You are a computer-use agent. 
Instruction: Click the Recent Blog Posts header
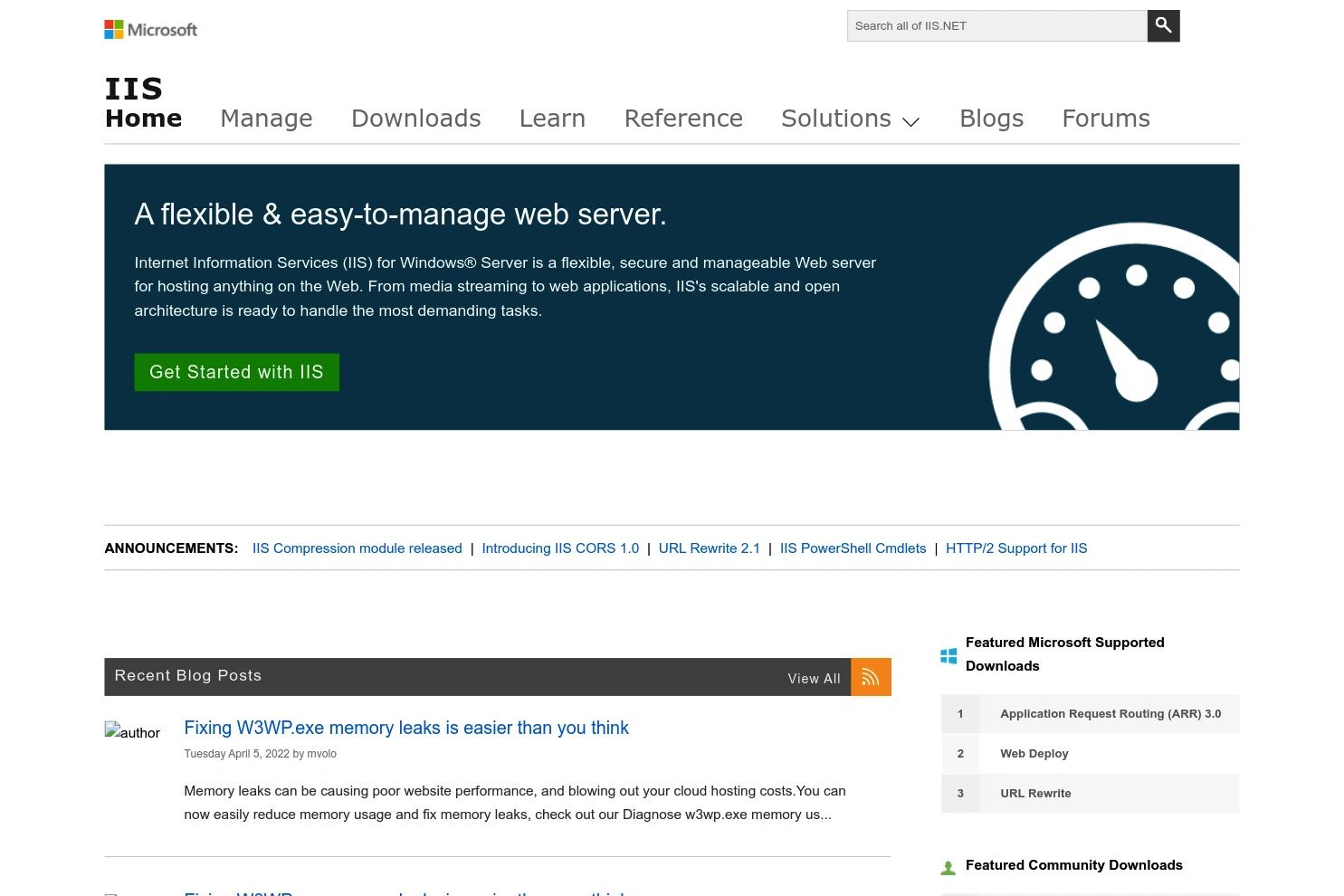[x=188, y=675]
